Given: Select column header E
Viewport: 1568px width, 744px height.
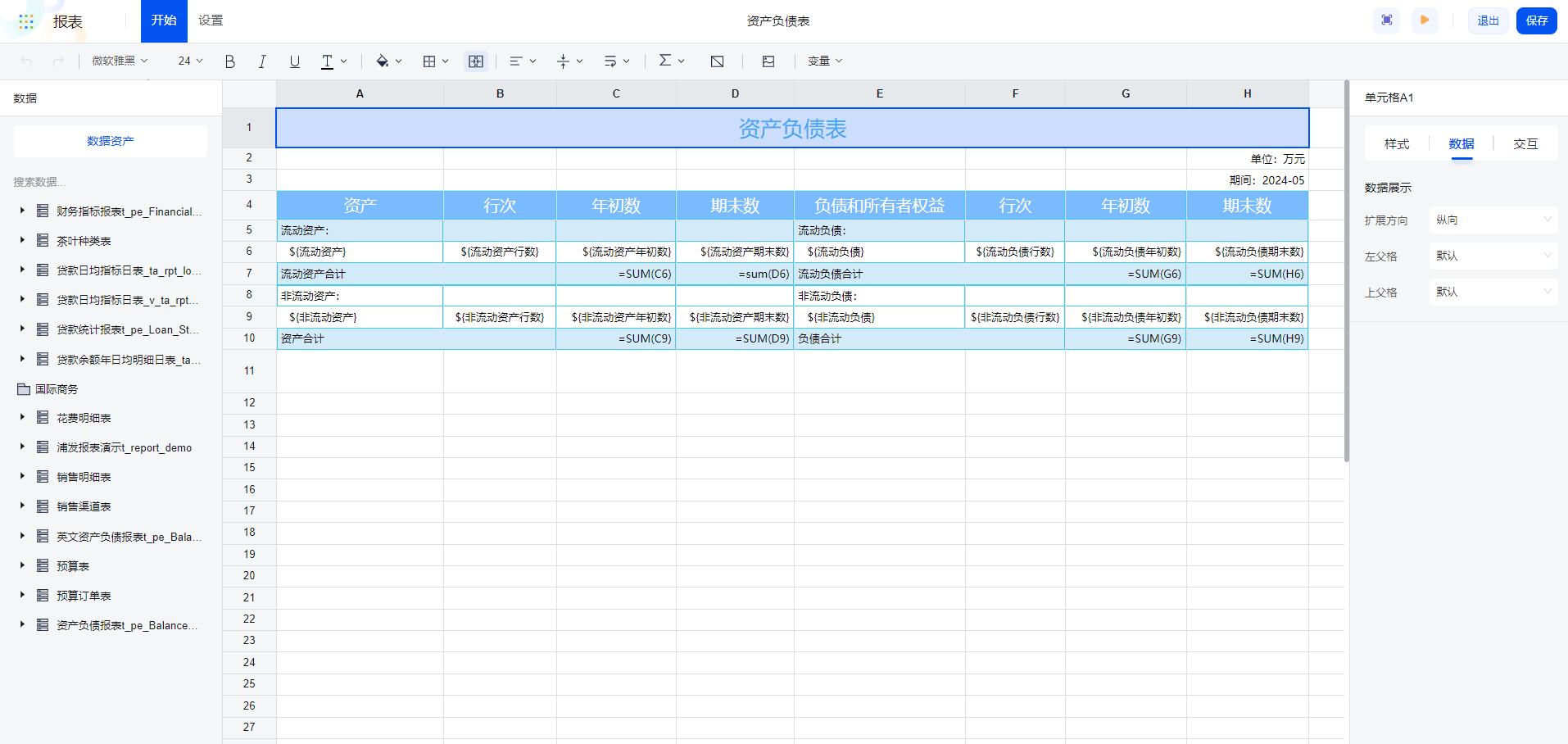Looking at the screenshot, I should pyautogui.click(x=880, y=93).
